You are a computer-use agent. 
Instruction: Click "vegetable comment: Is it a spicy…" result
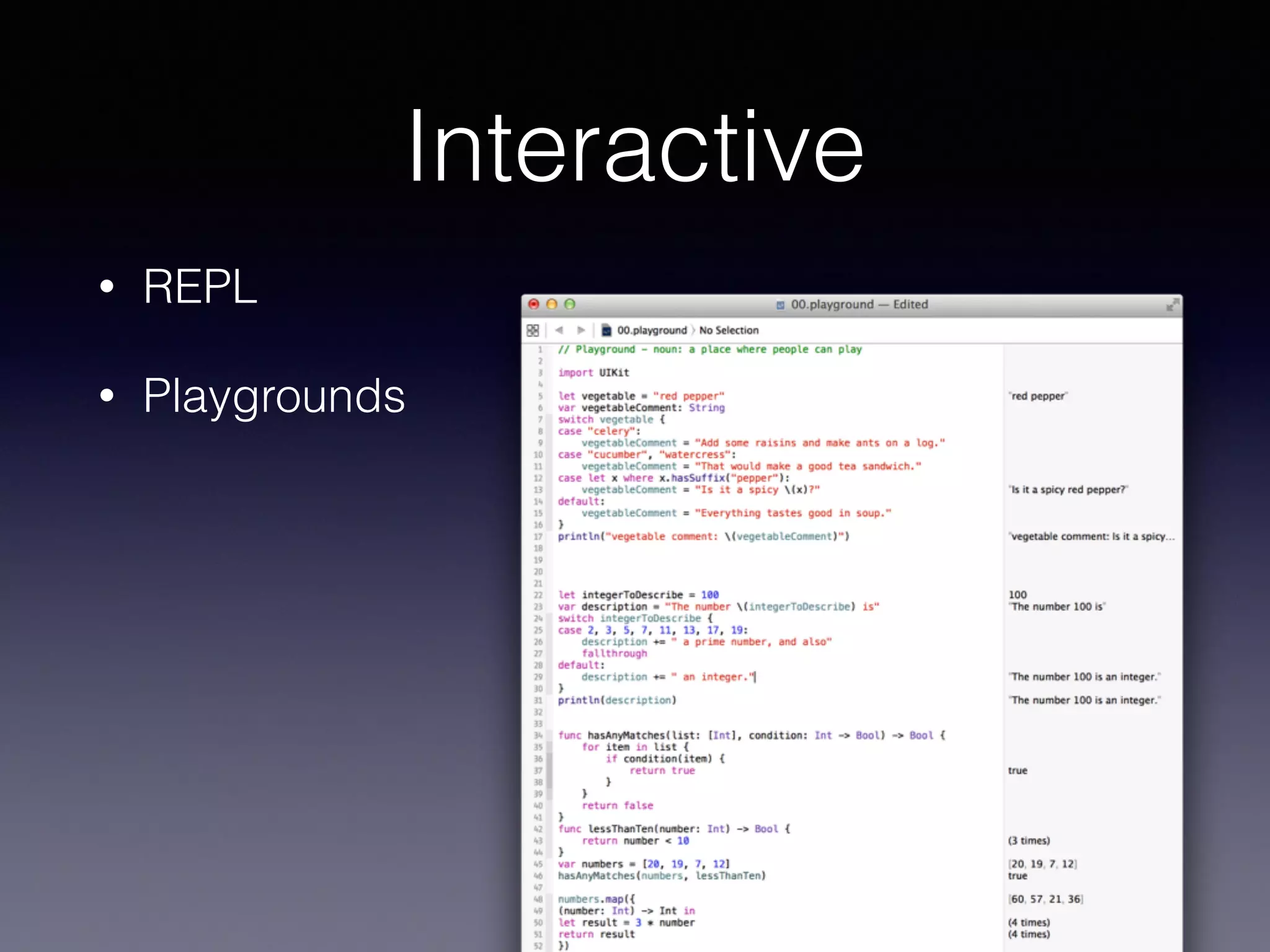point(1092,537)
